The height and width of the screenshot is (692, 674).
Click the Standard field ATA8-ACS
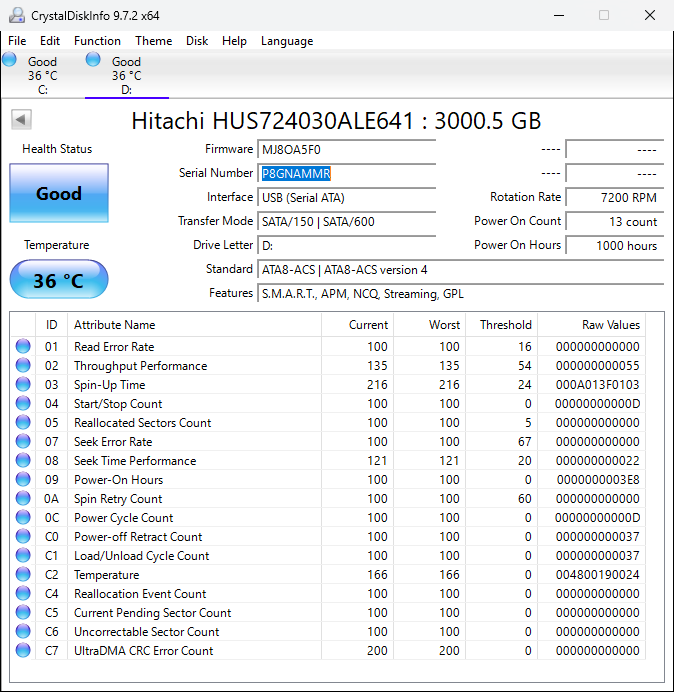pyautogui.click(x=461, y=270)
